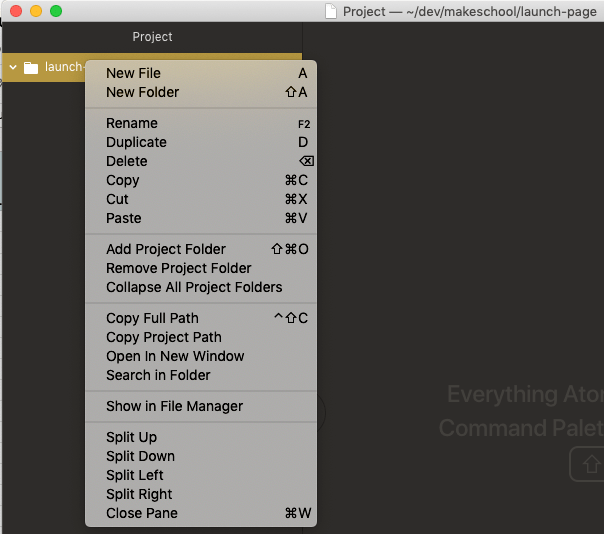604x534 pixels.
Task: Select Collapse All Project Folders
Action: [194, 287]
